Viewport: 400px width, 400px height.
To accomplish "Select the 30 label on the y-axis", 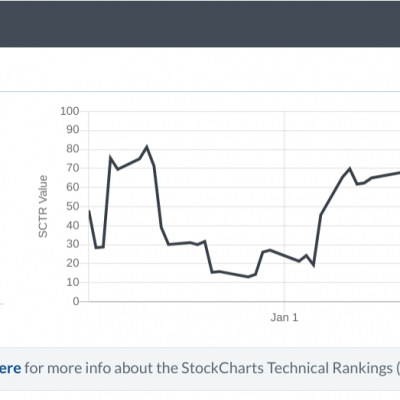I will [x=73, y=244].
